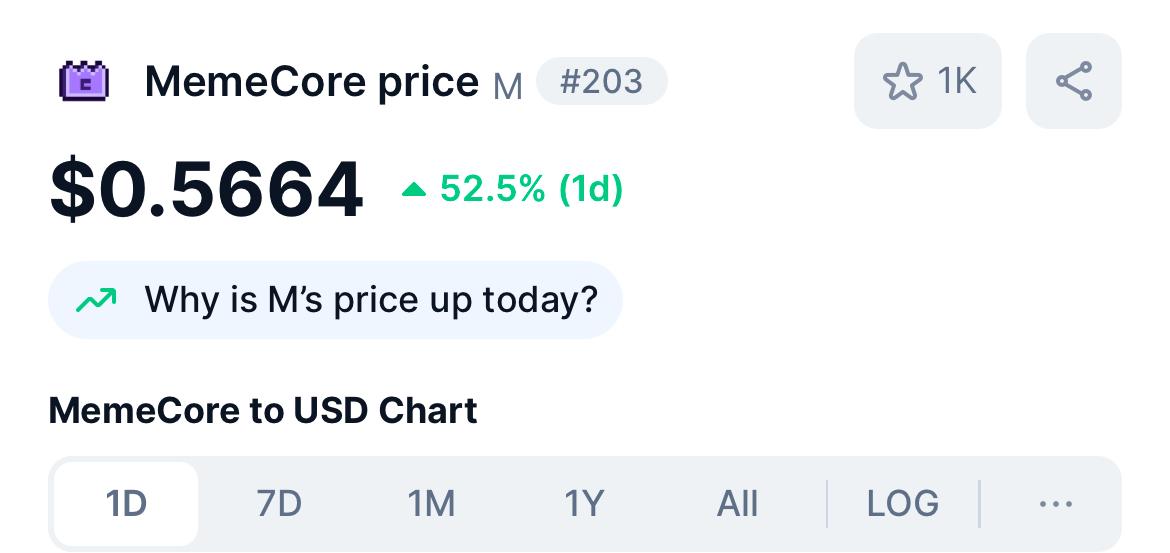Screen dimensions: 1170x553
Task: Switch to the 7D chart range
Action: [x=279, y=503]
